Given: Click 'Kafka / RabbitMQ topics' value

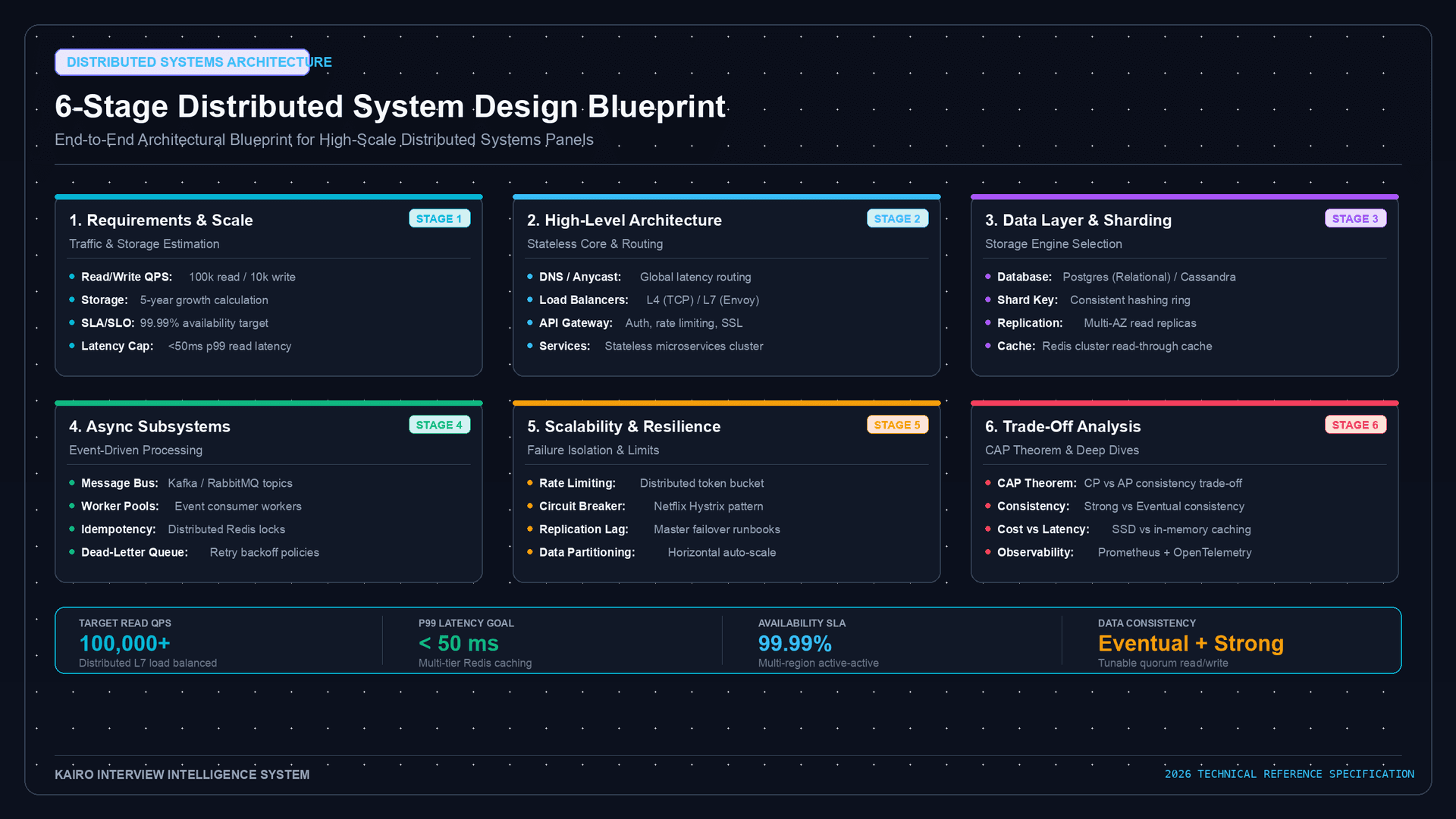Looking at the screenshot, I should click(230, 484).
